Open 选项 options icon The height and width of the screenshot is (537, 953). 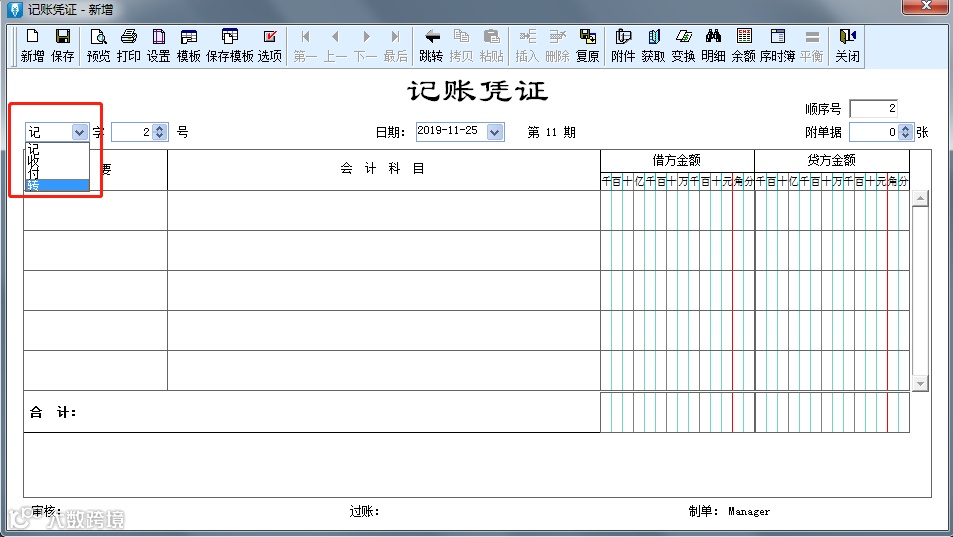click(270, 46)
